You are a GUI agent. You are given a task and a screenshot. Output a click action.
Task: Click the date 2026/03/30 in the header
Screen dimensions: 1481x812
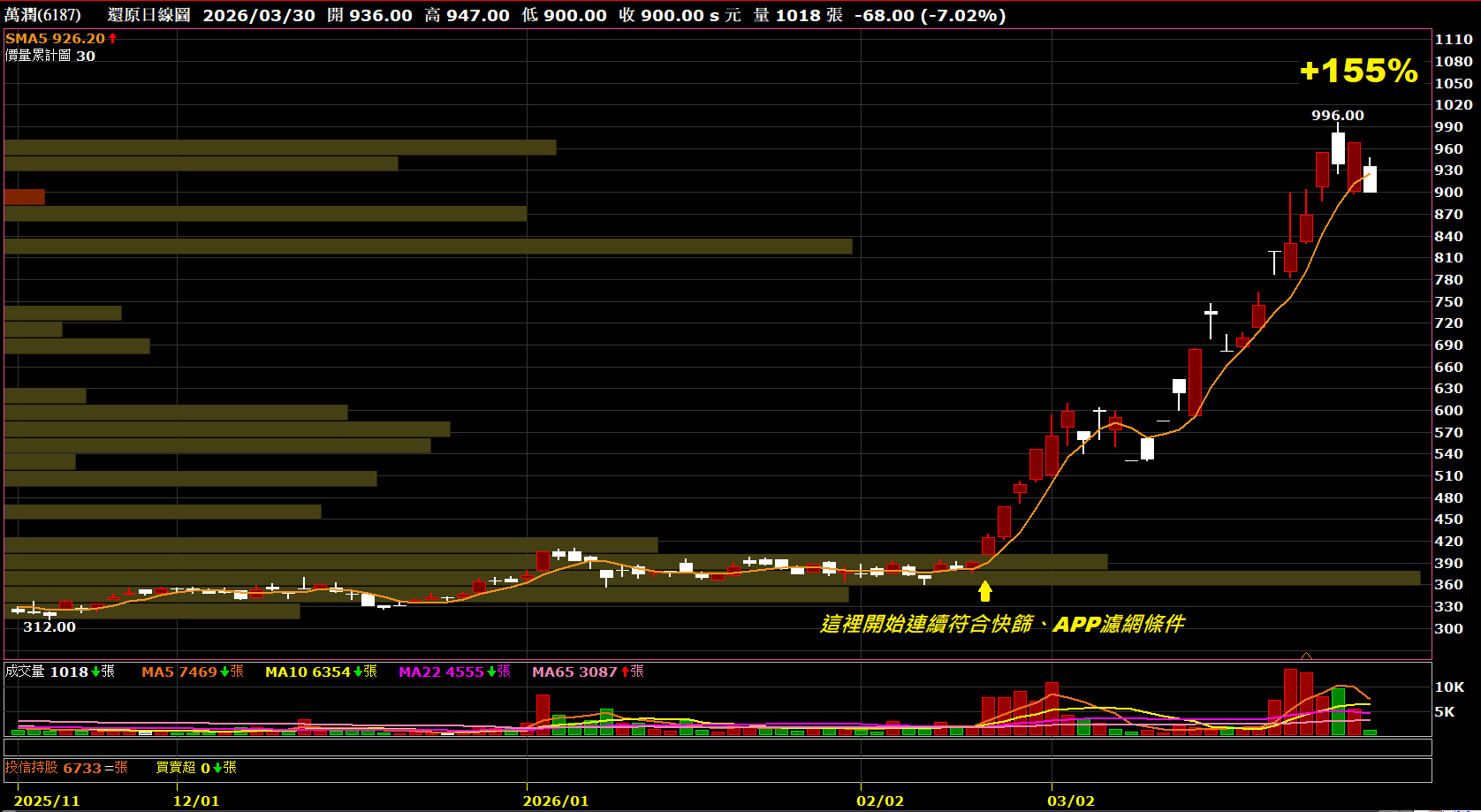tap(259, 15)
